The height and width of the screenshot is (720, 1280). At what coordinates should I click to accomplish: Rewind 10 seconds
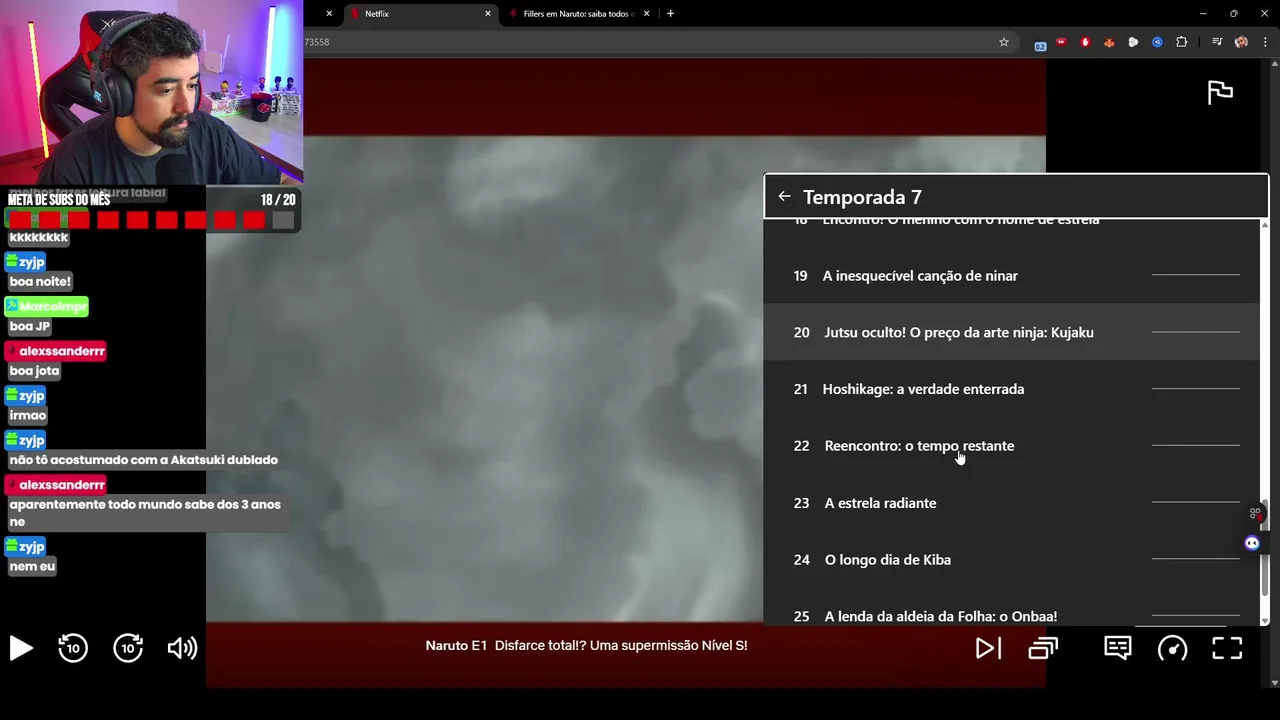click(73, 648)
